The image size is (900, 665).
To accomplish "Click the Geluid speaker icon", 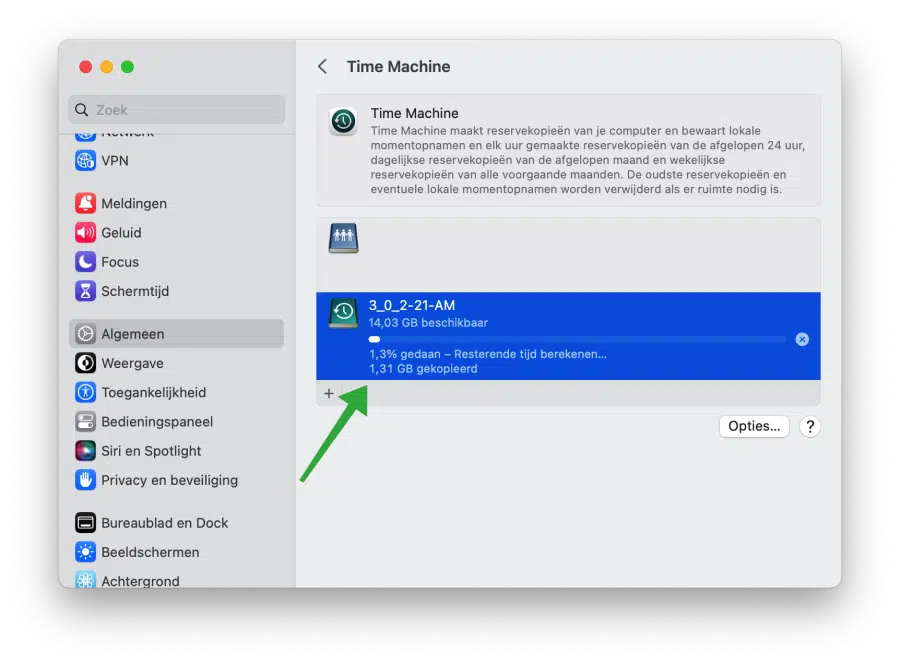I will pos(86,232).
